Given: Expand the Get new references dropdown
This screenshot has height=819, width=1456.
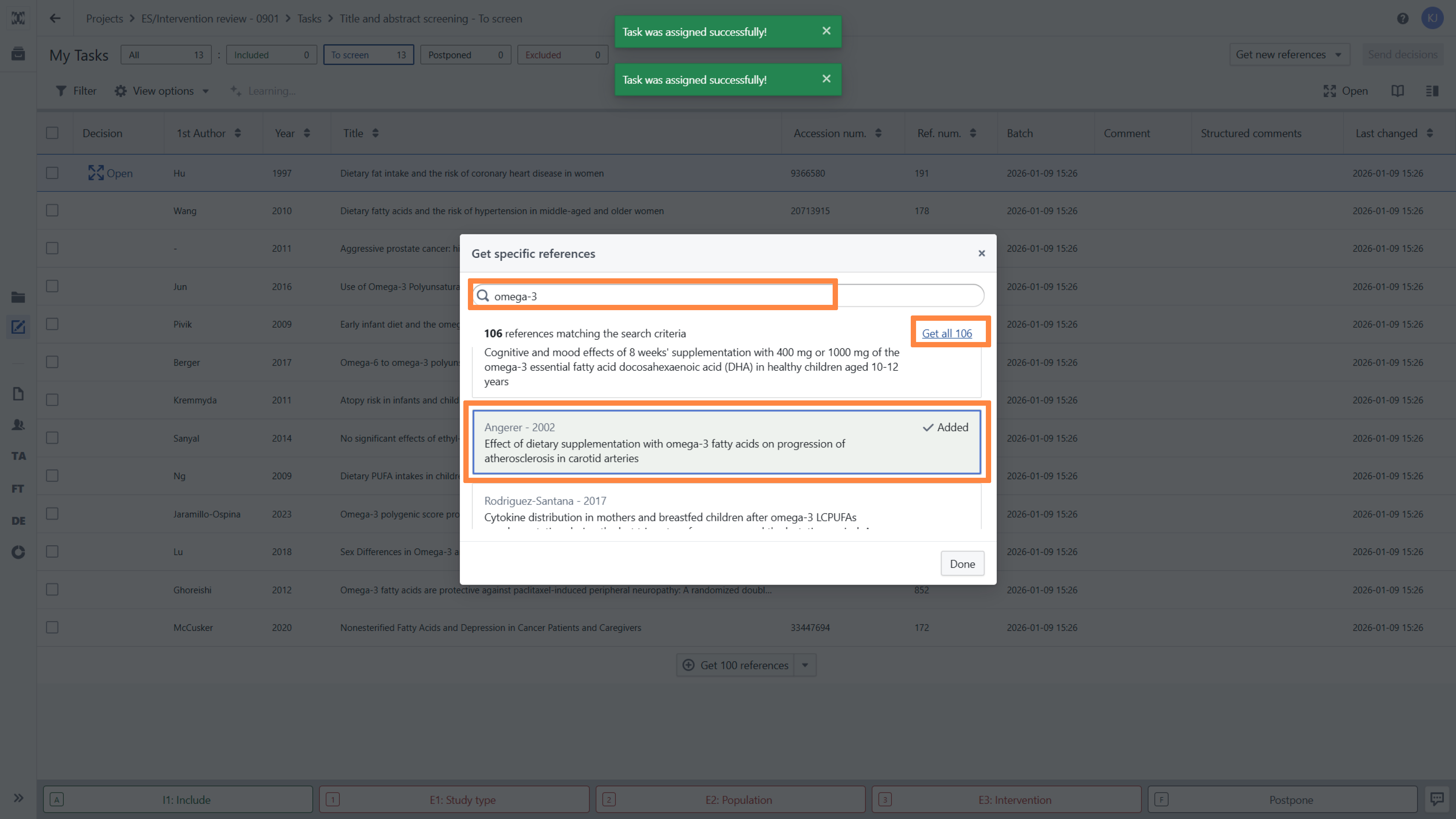Looking at the screenshot, I should pos(1289,54).
